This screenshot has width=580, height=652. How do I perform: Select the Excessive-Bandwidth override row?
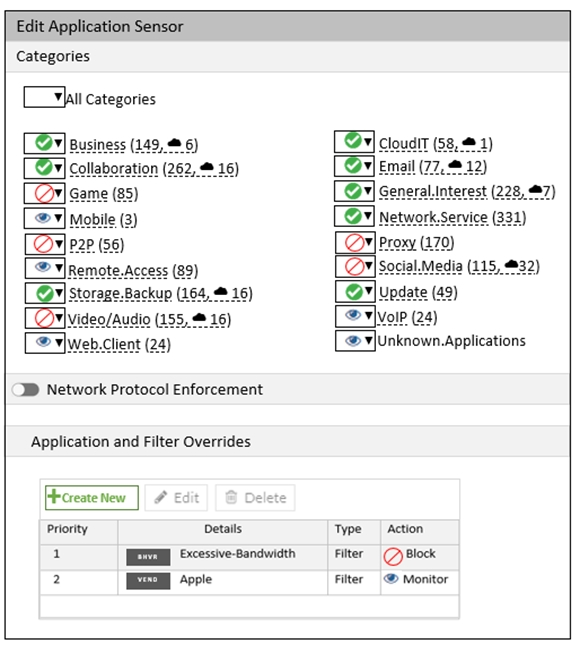pos(249,557)
